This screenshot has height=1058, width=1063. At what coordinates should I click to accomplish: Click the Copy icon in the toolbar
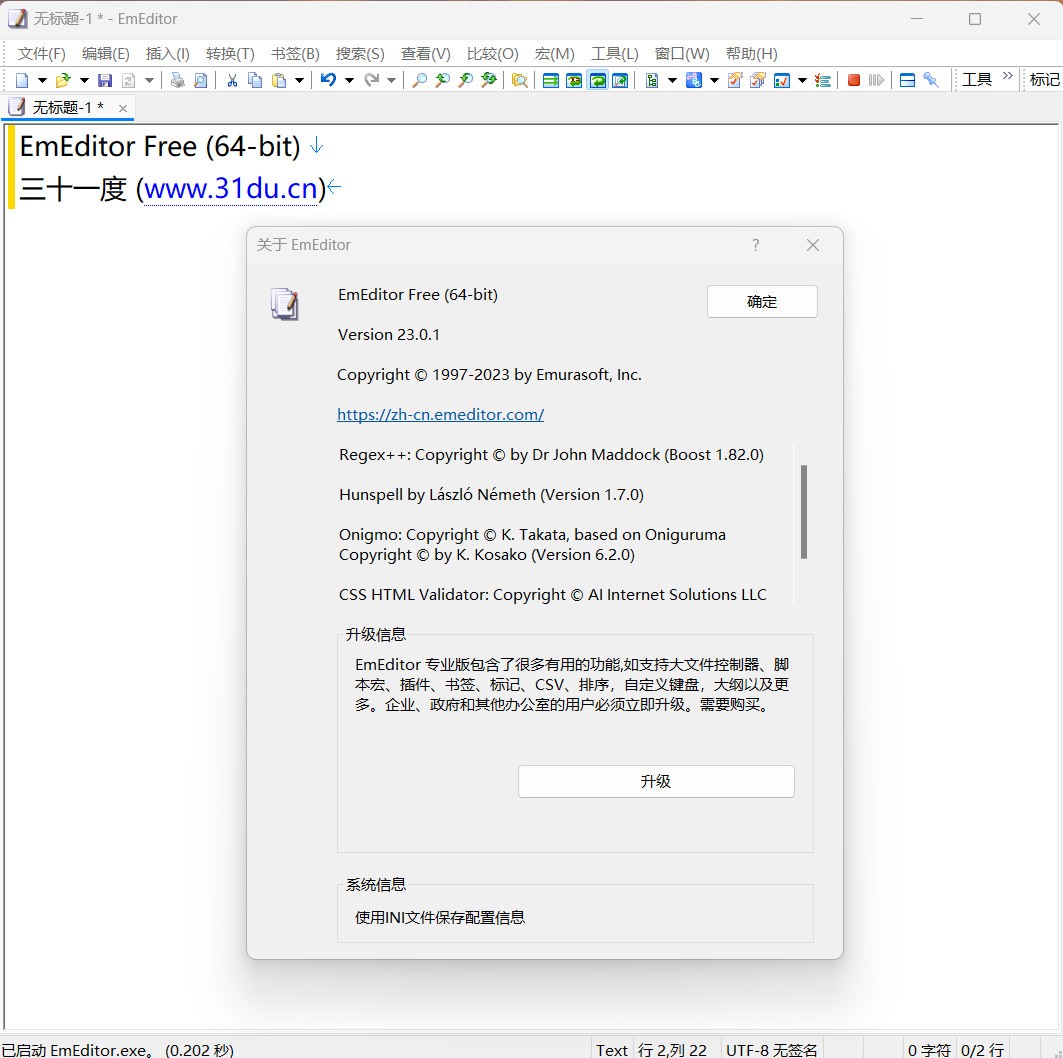[255, 81]
